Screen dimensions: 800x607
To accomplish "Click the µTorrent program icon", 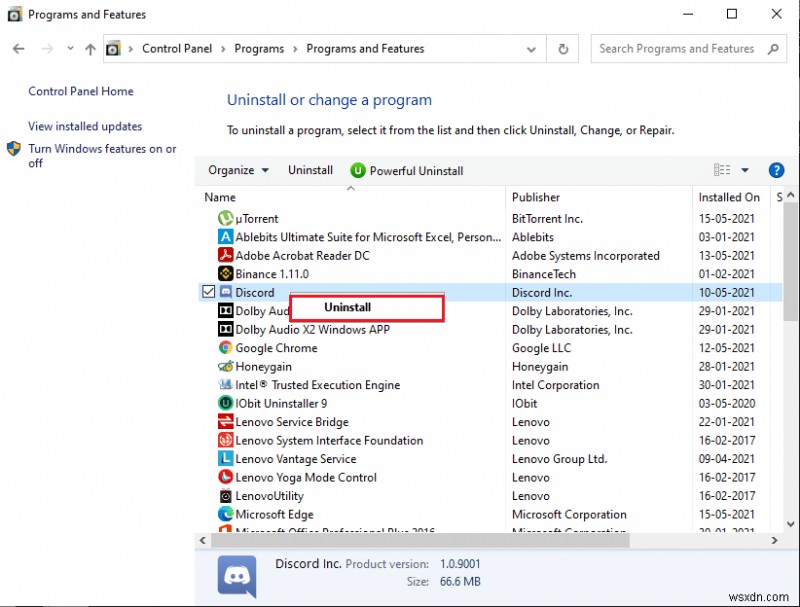I will [x=225, y=218].
